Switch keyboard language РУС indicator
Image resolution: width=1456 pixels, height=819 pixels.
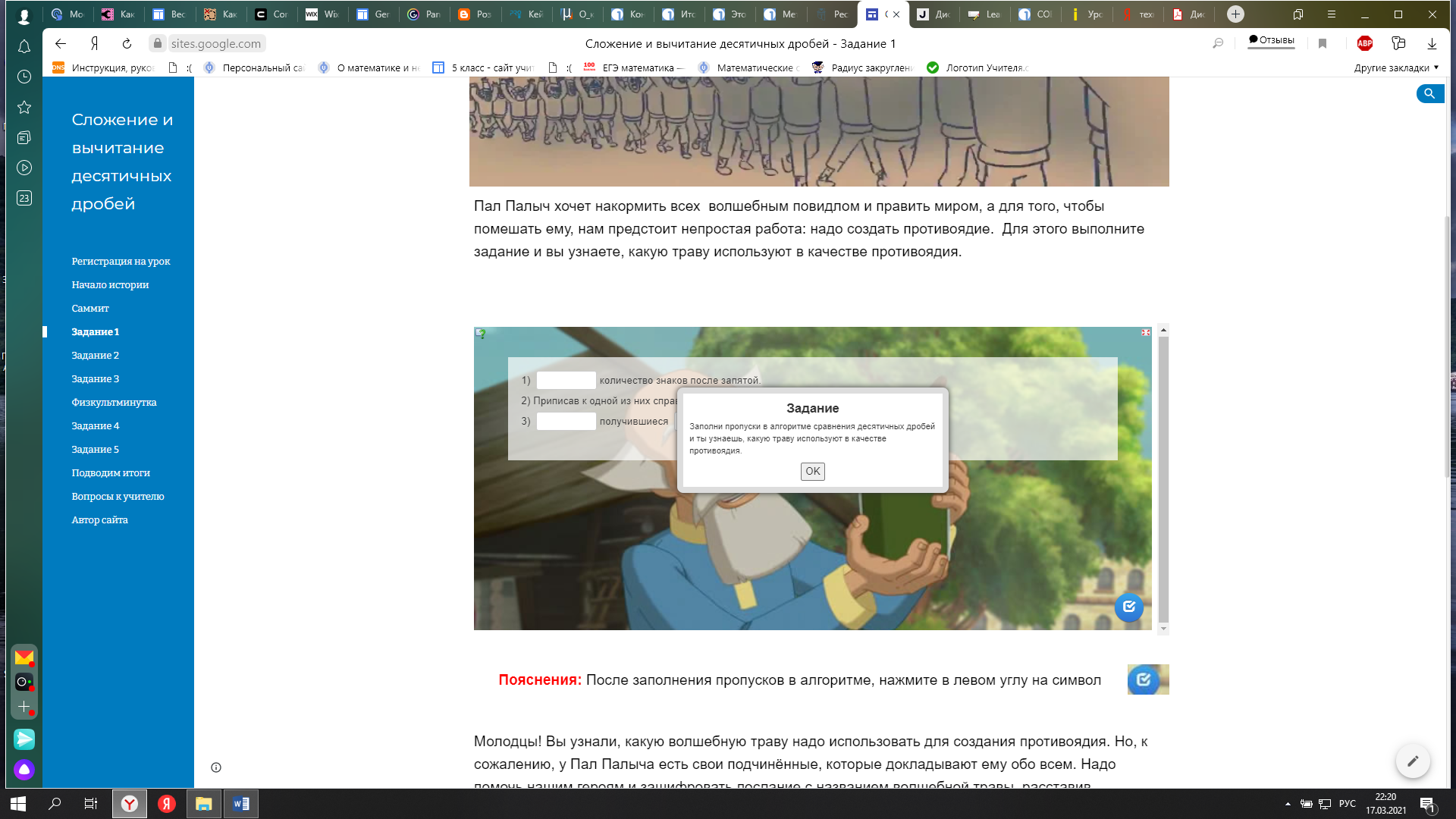(1347, 804)
